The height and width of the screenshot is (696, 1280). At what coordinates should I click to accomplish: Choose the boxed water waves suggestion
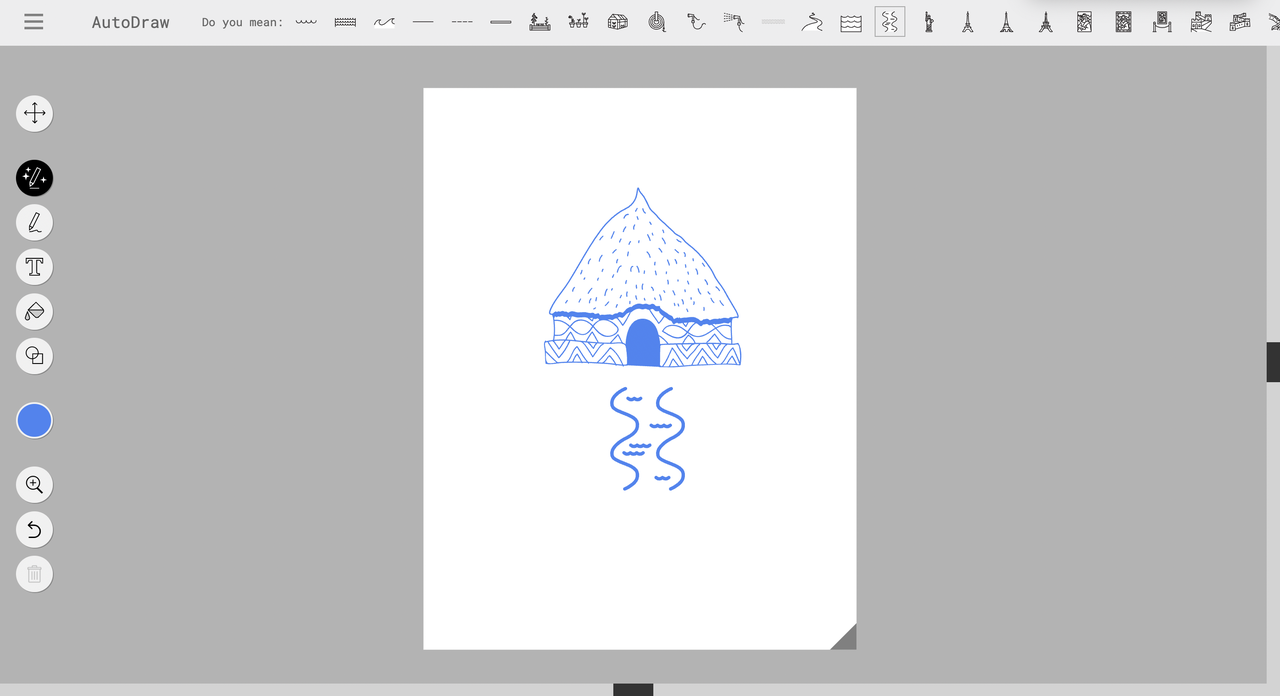[851, 21]
